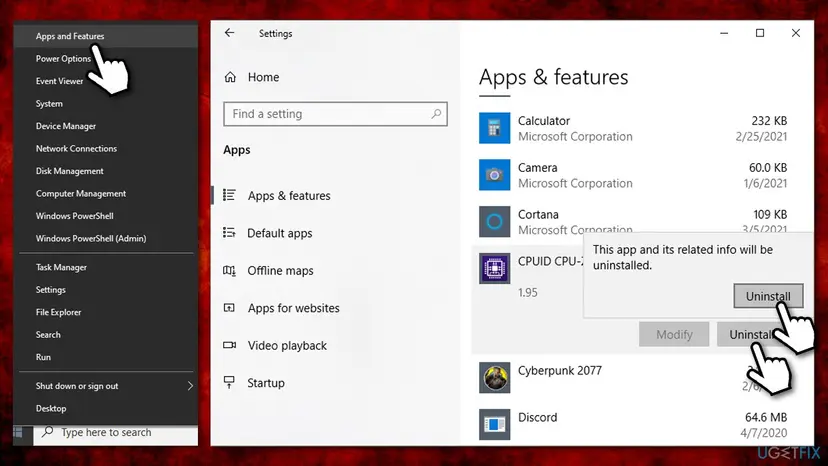
Task: Click the Discord app icon
Action: pos(494,424)
